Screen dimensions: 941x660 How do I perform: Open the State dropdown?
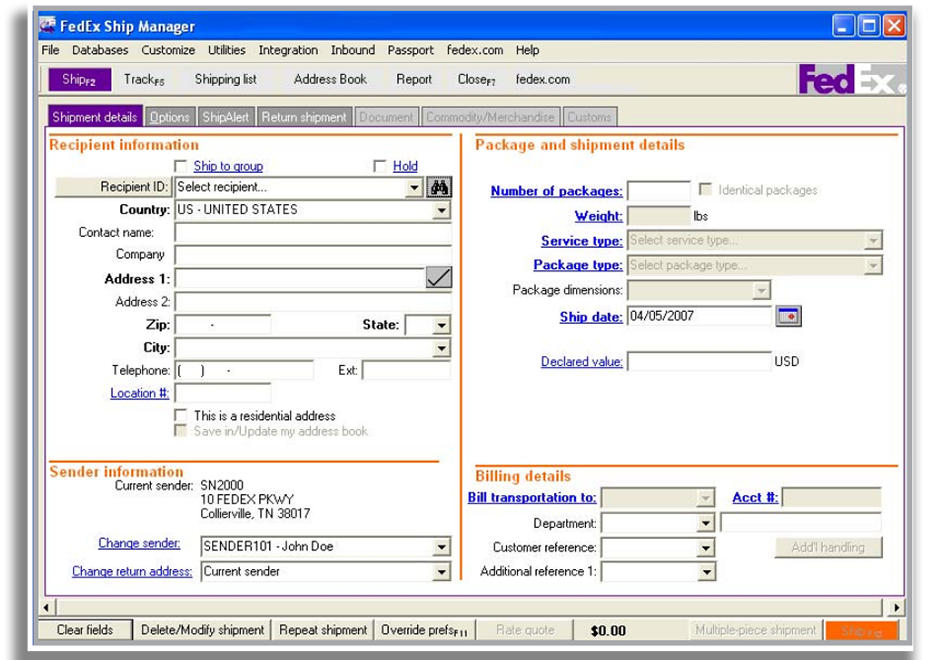(x=441, y=325)
